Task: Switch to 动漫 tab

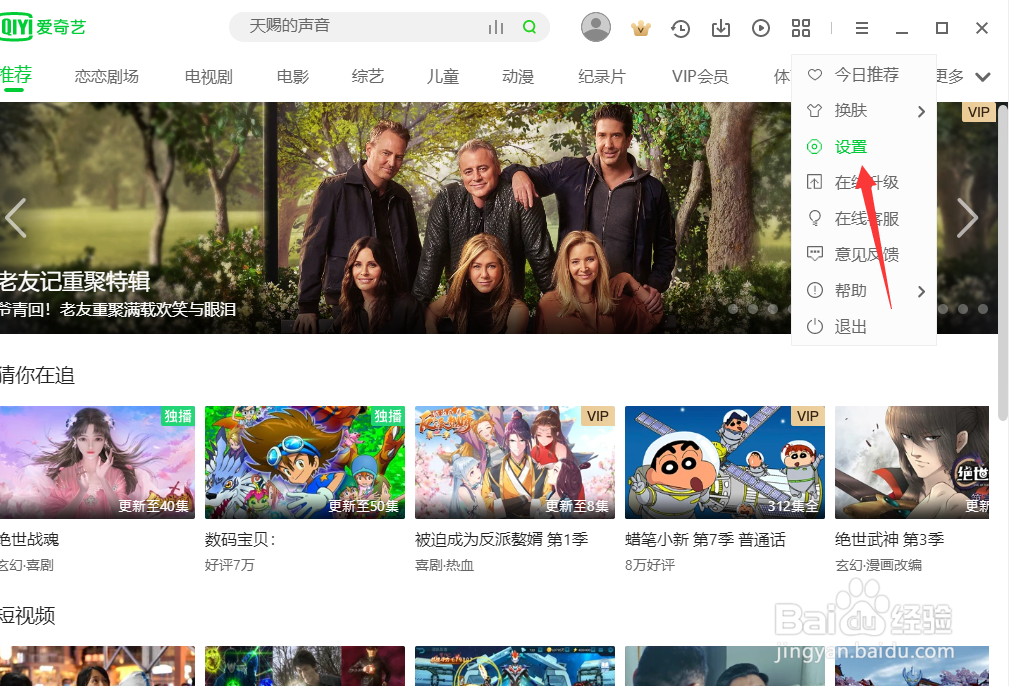Action: [x=518, y=77]
